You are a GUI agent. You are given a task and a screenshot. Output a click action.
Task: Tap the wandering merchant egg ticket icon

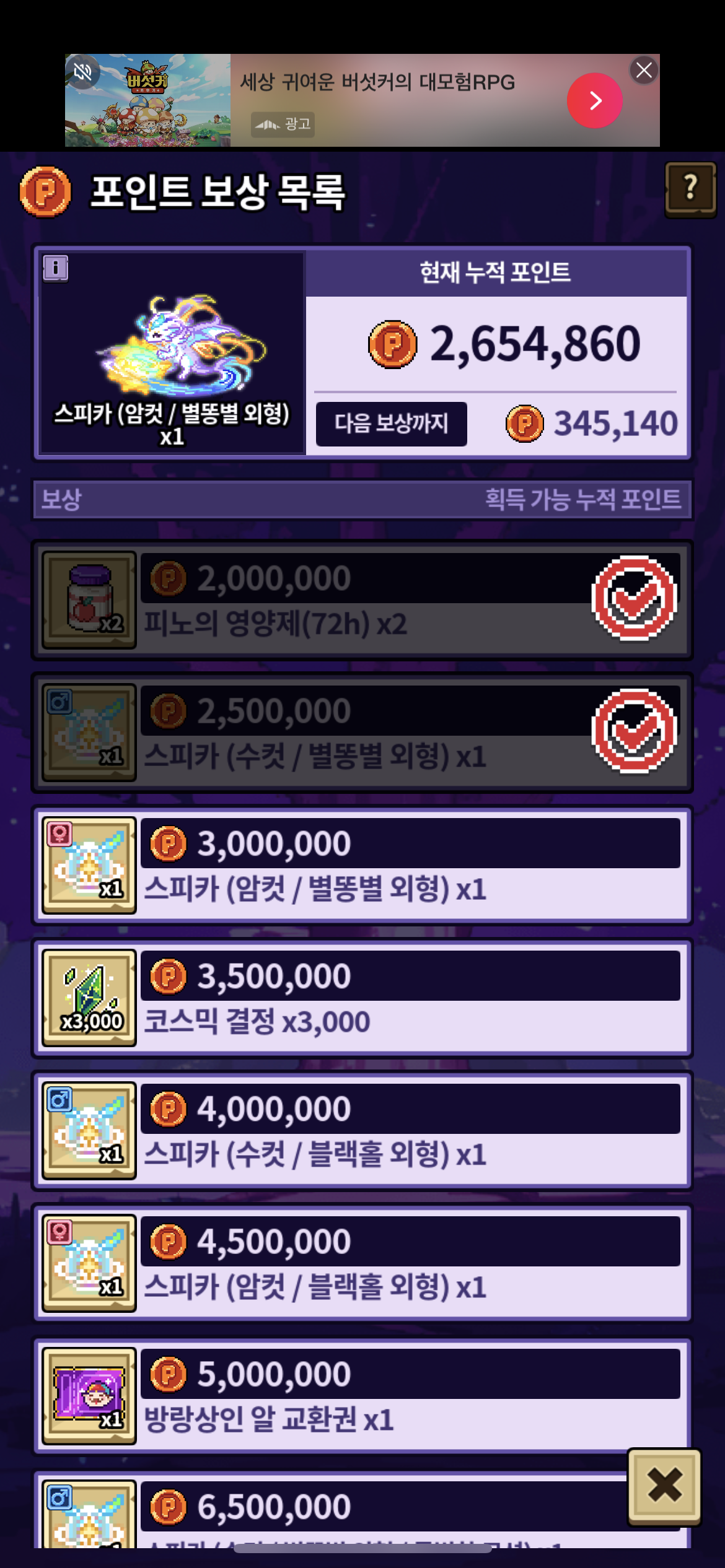tap(89, 1396)
